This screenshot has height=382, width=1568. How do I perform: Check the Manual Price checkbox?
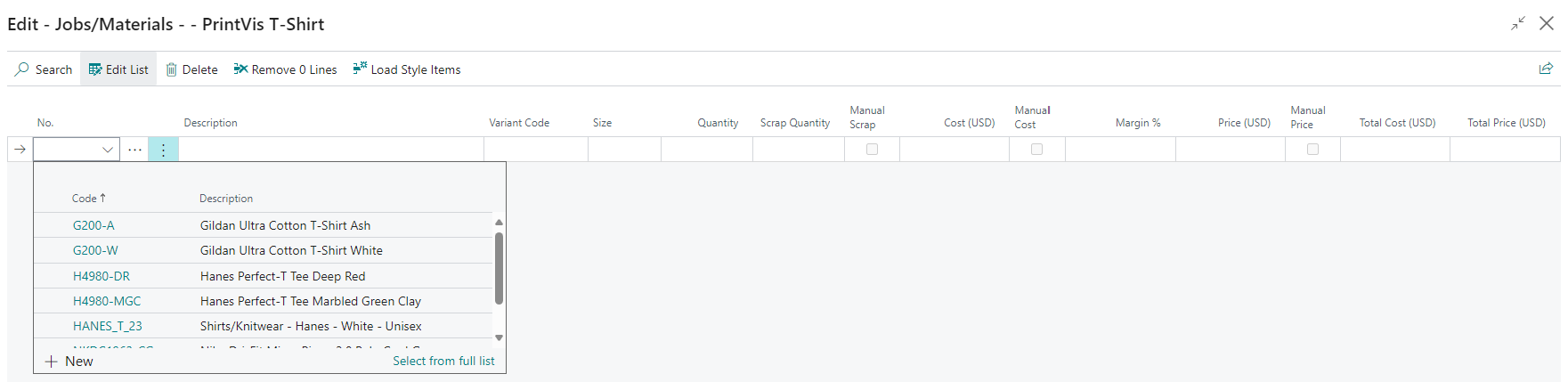[1312, 150]
